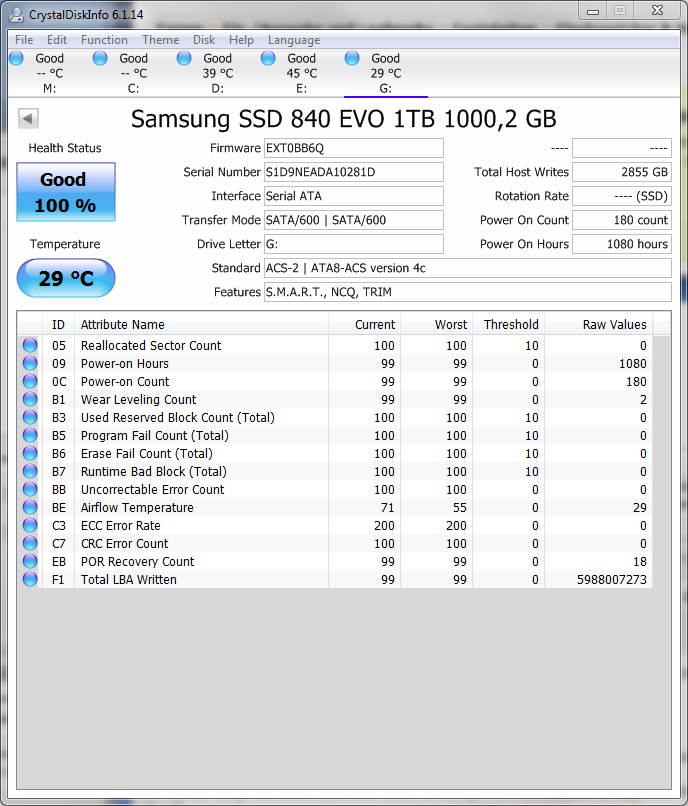The height and width of the screenshot is (806, 688).
Task: Select the POR Recovery Count attribute name
Action: tap(138, 561)
